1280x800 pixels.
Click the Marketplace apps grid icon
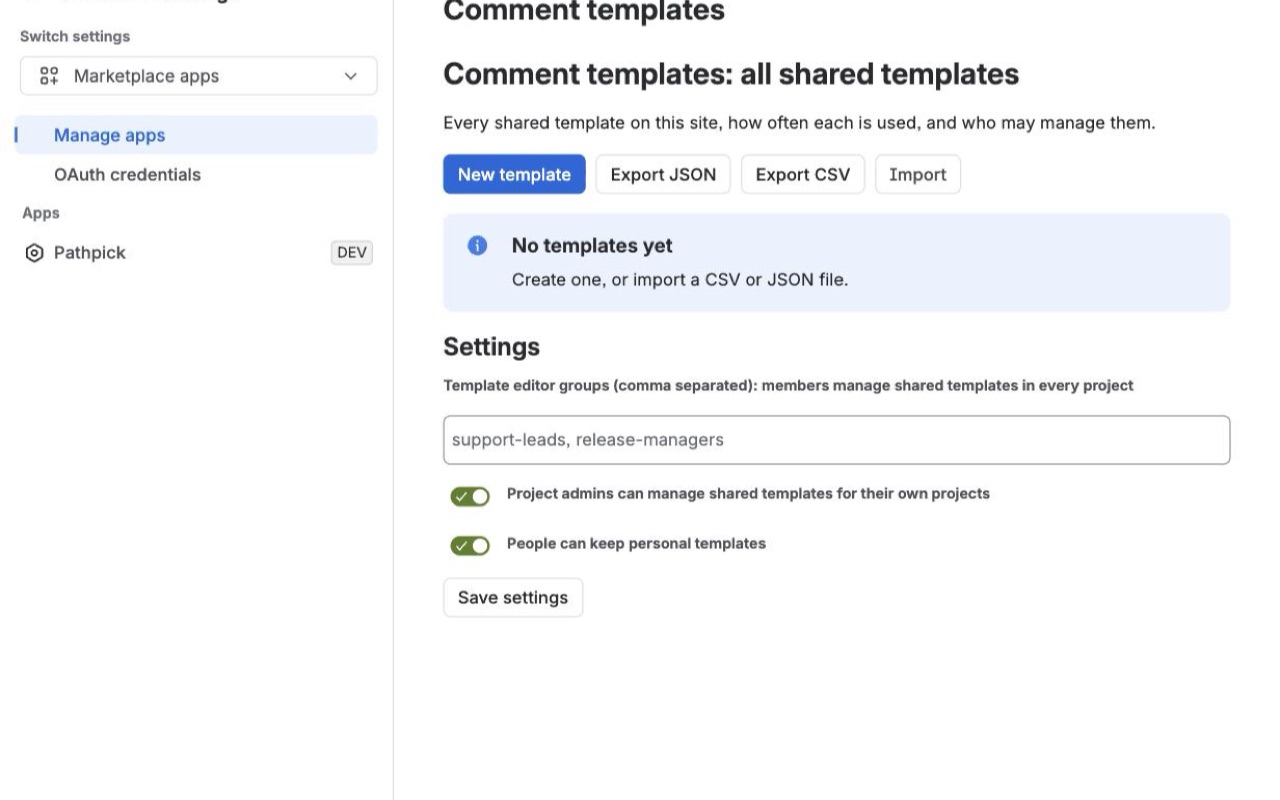[49, 76]
